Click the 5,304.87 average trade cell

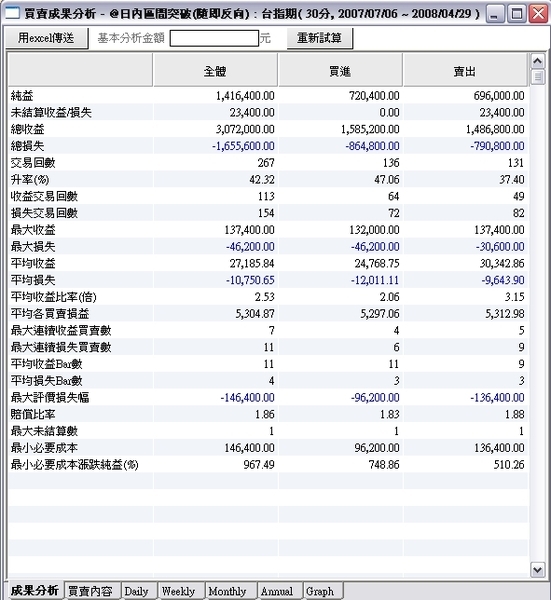pyautogui.click(x=255, y=314)
